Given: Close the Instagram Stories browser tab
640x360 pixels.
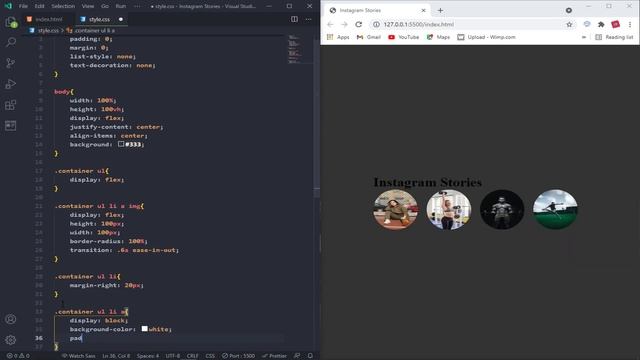Looking at the screenshot, I should (423, 10).
